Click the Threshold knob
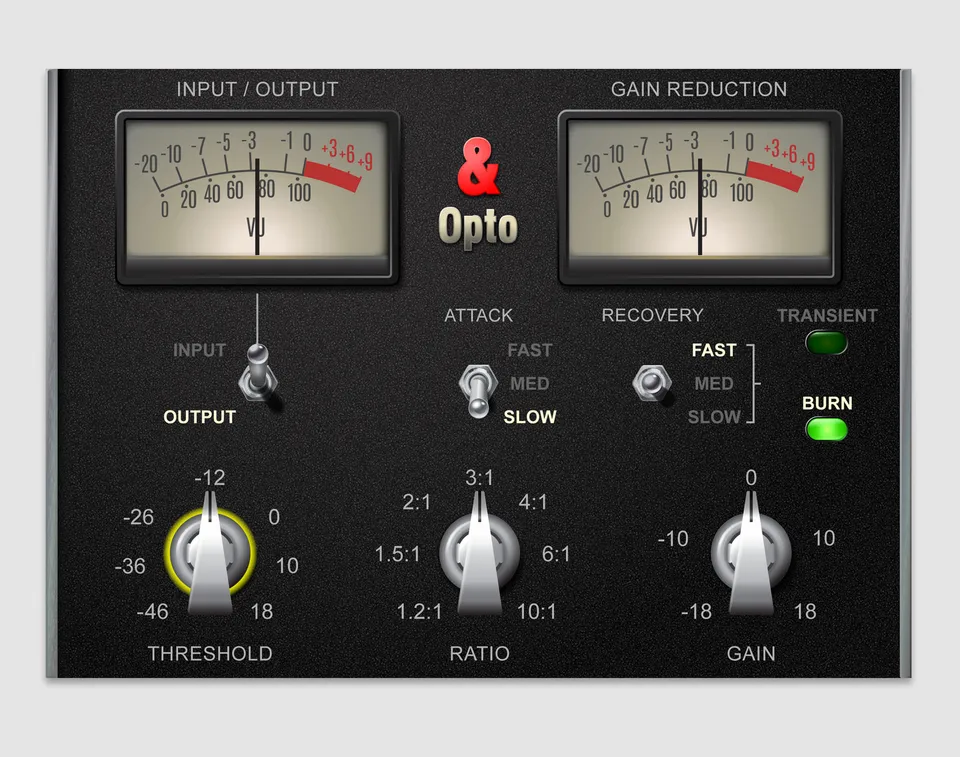This screenshot has width=960, height=757. (210, 552)
